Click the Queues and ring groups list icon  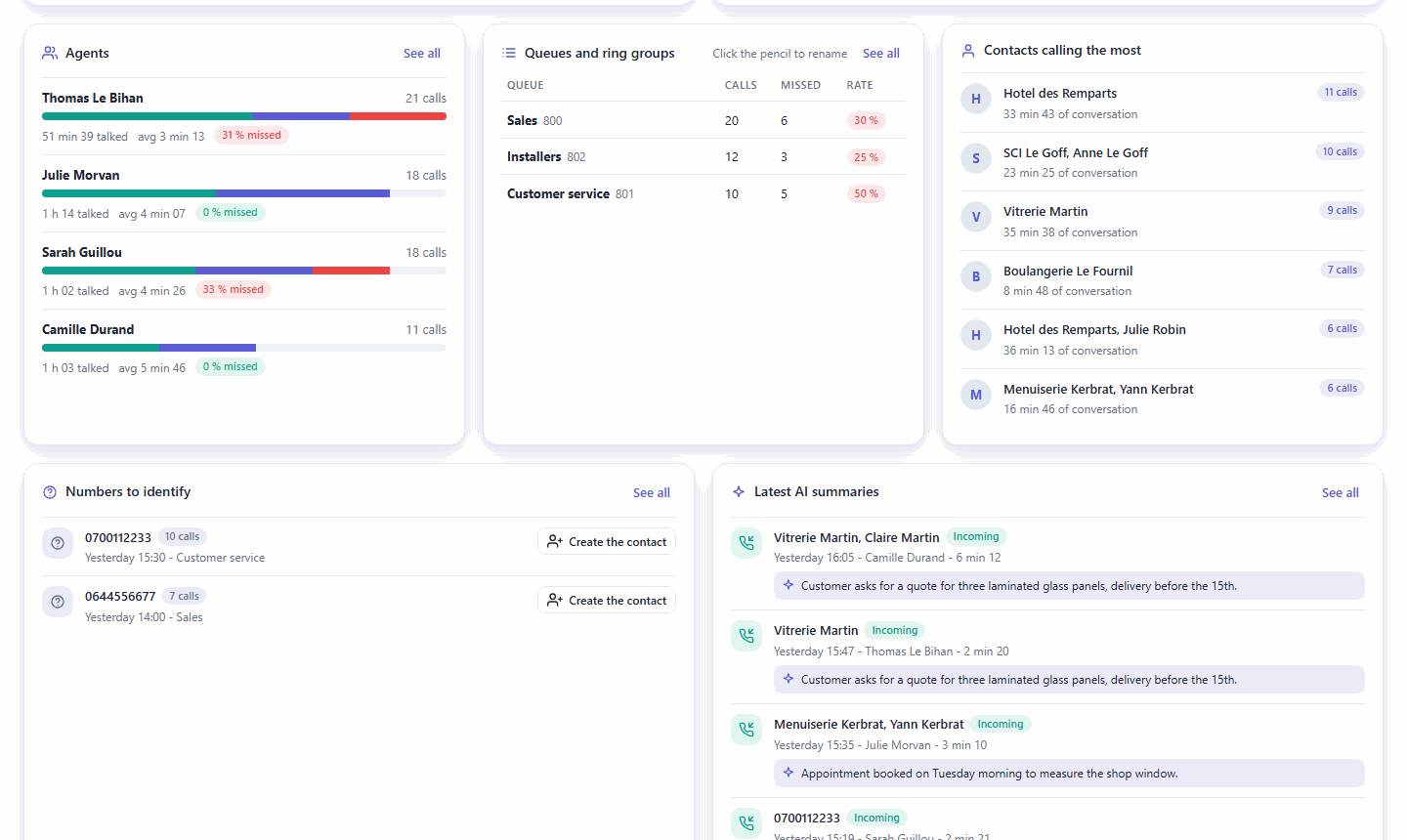[509, 53]
